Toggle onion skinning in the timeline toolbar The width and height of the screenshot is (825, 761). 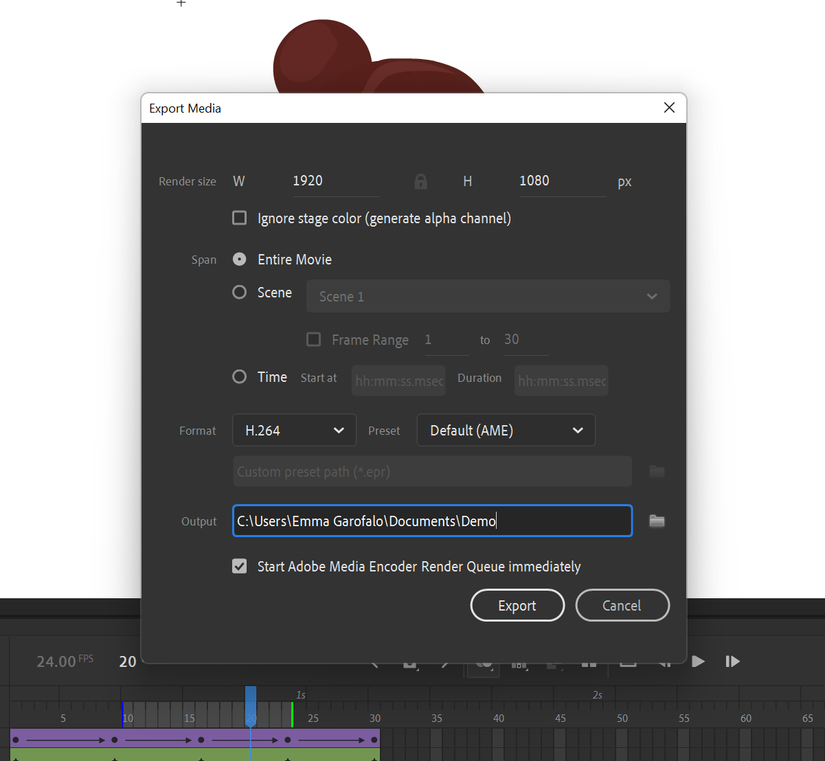tap(483, 661)
